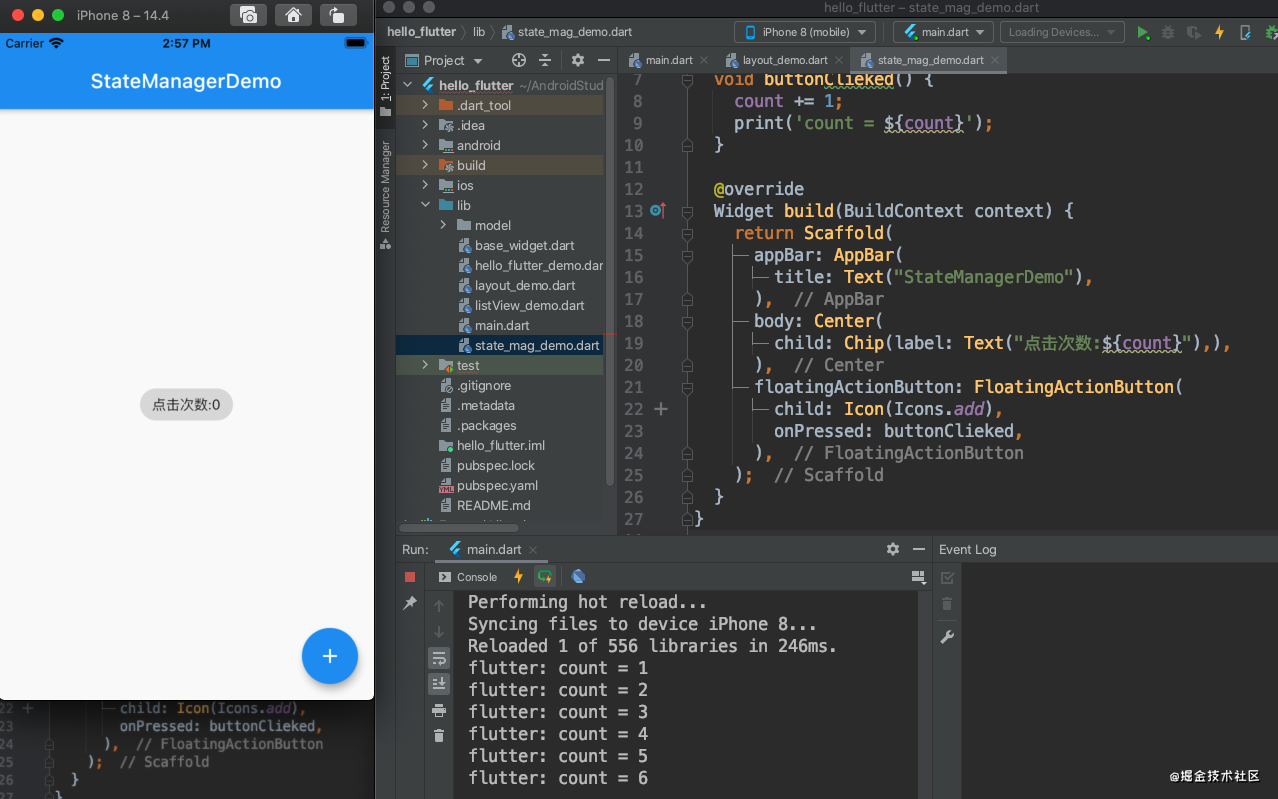Tap the blue floating add button
The image size is (1278, 799).
pos(330,656)
